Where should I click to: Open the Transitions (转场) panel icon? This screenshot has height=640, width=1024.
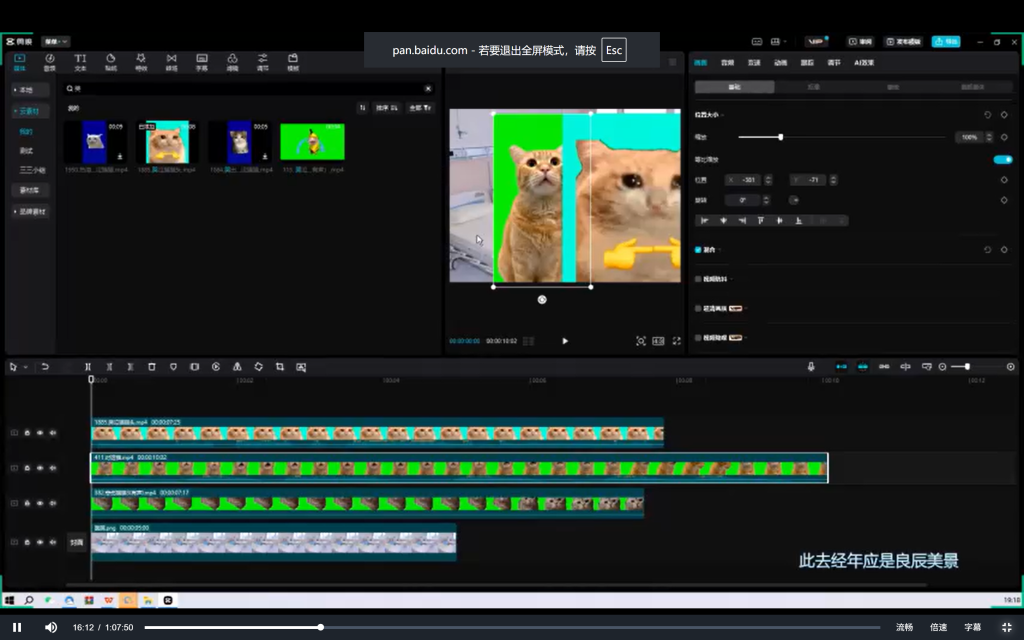[x=171, y=62]
